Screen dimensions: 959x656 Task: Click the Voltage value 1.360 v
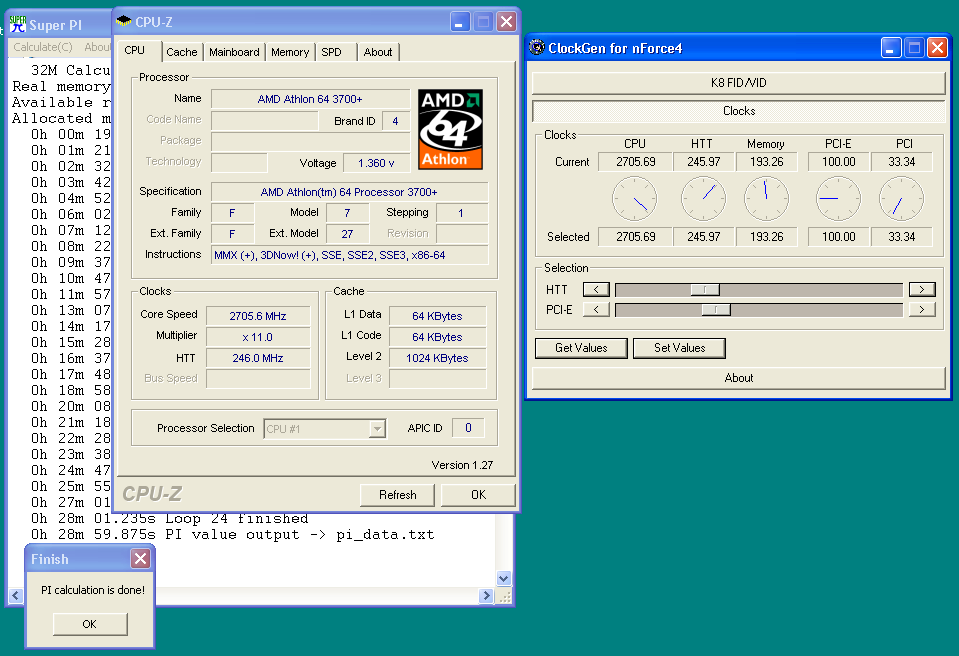[376, 163]
